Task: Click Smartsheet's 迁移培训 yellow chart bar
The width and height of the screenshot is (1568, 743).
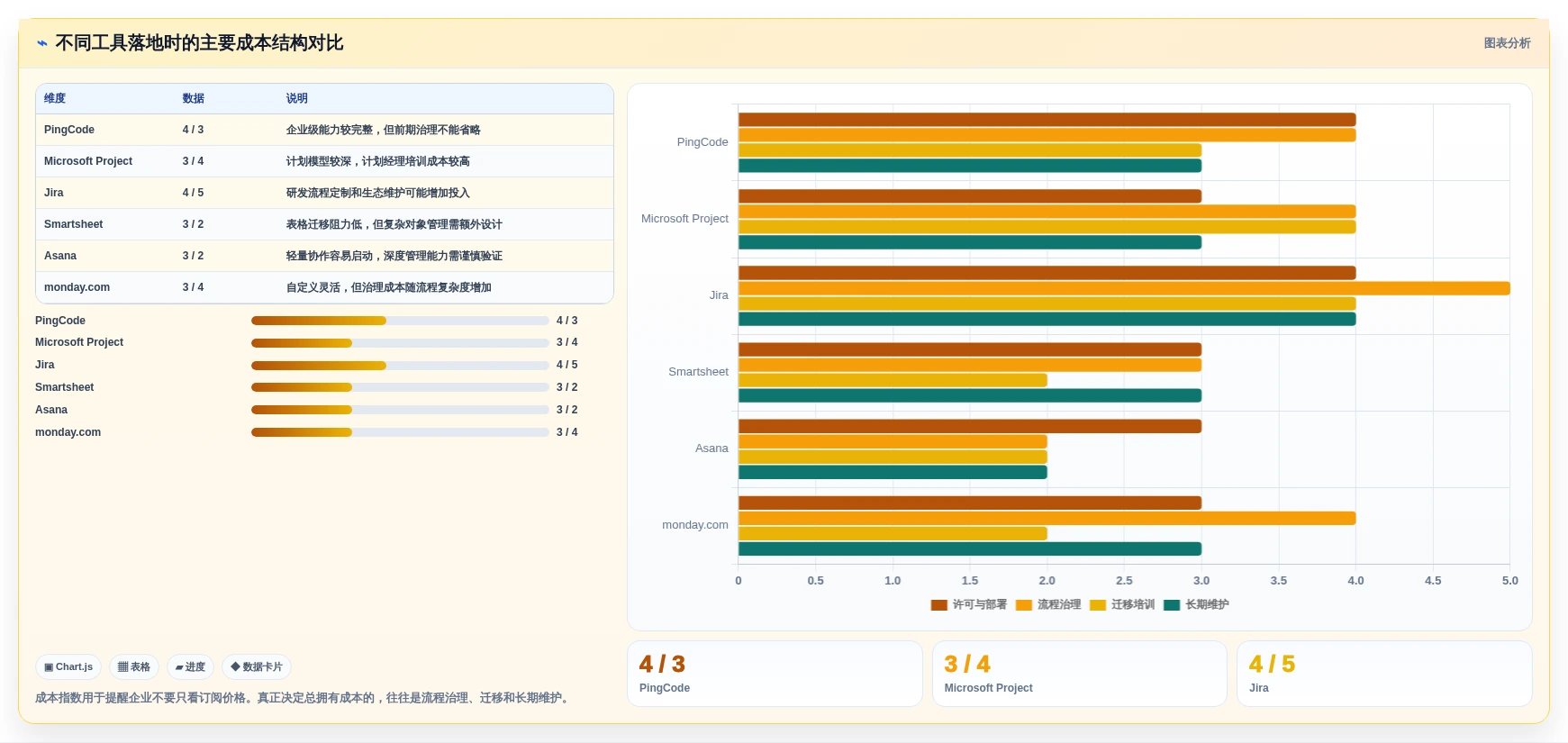Action: tap(893, 380)
